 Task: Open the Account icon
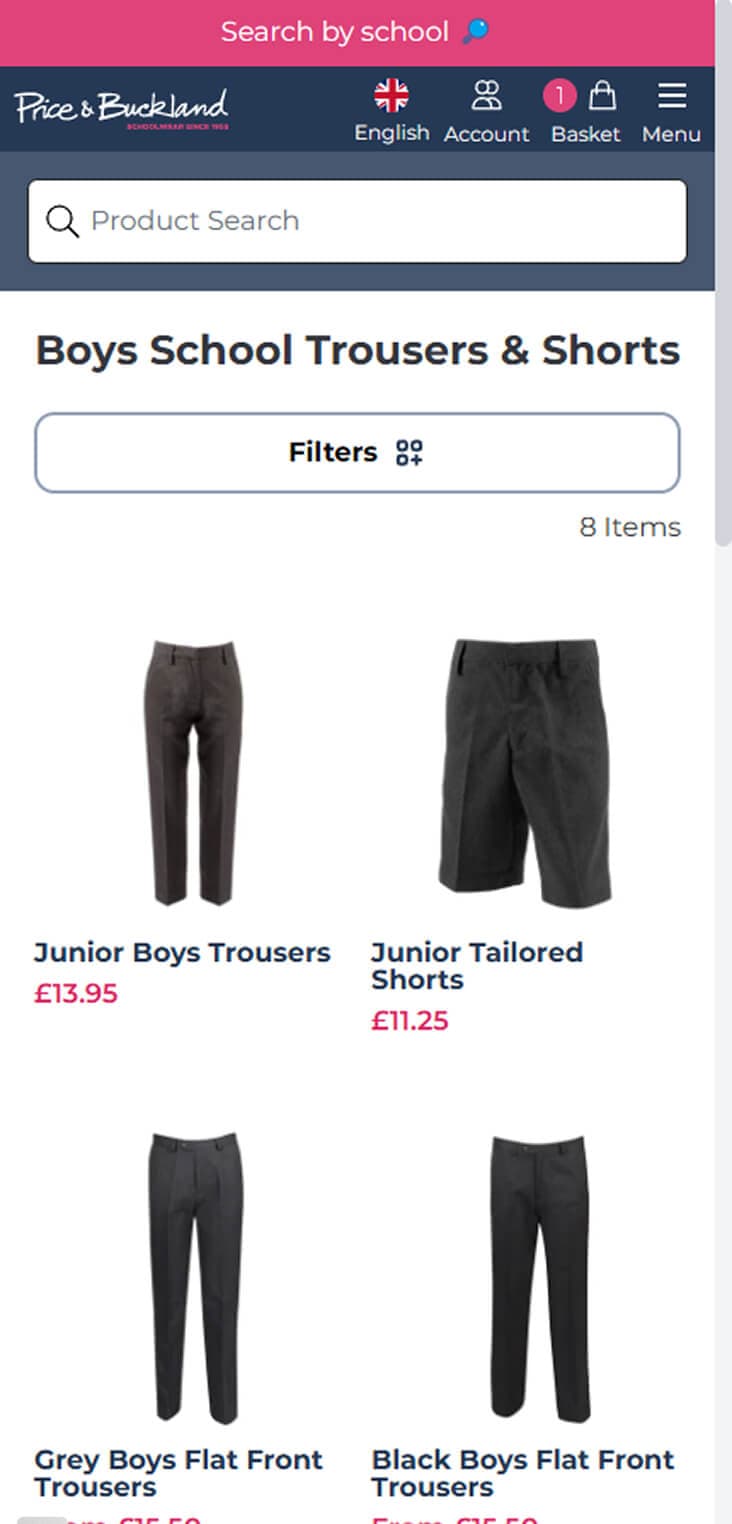click(x=486, y=97)
